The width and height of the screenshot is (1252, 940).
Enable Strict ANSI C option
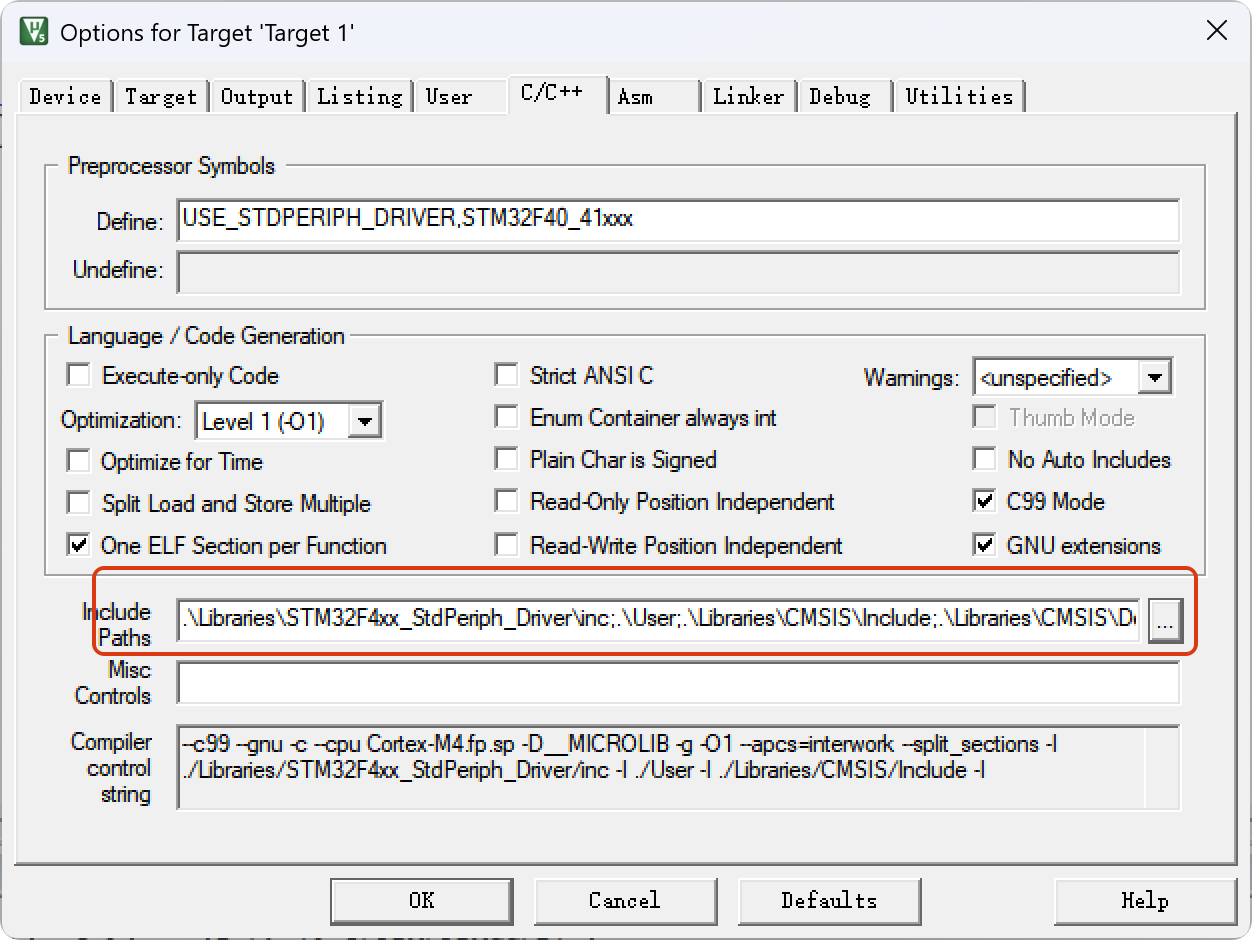508,376
